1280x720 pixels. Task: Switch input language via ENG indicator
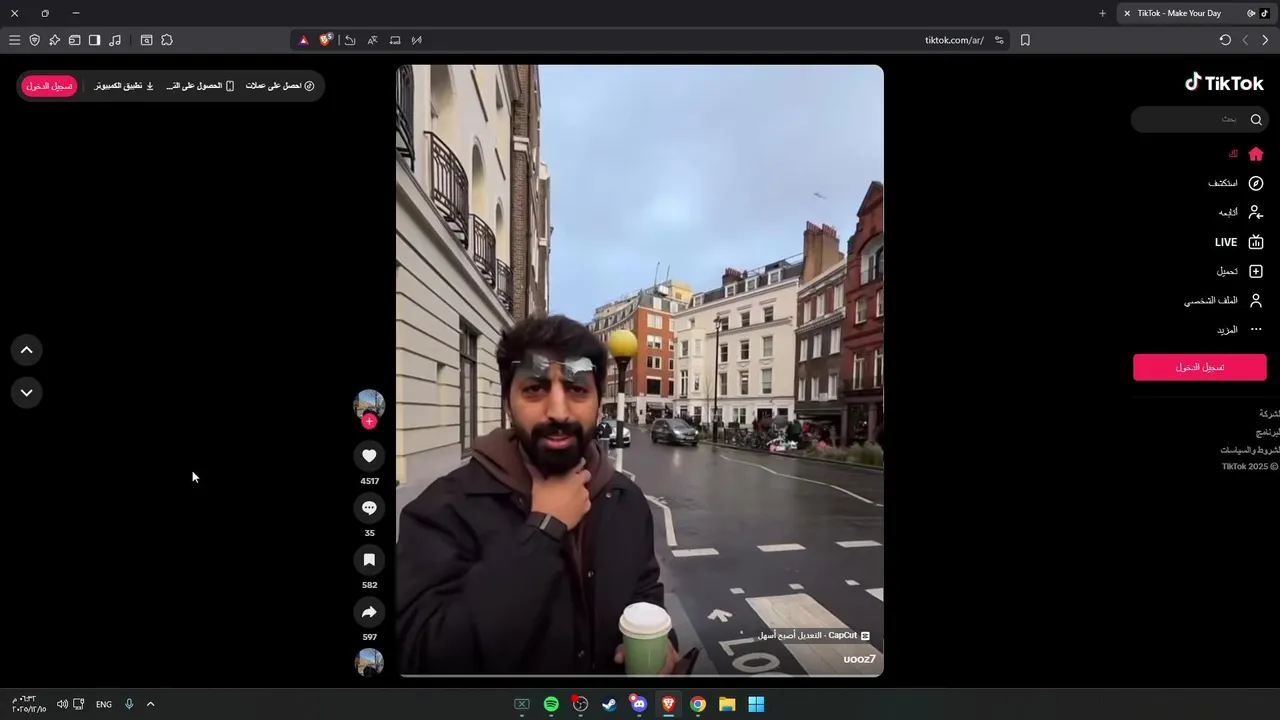(x=104, y=704)
